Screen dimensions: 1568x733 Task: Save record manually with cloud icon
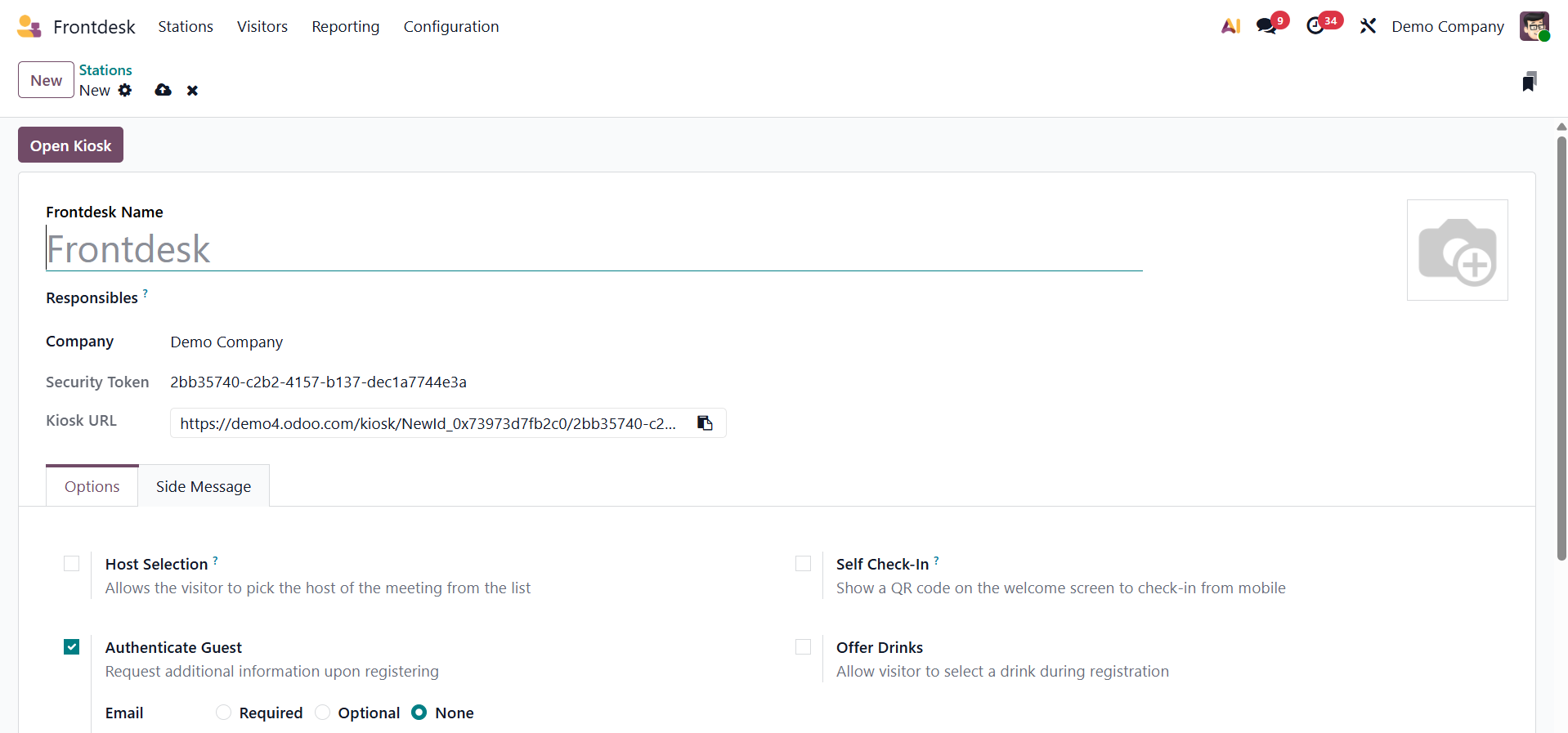[164, 90]
